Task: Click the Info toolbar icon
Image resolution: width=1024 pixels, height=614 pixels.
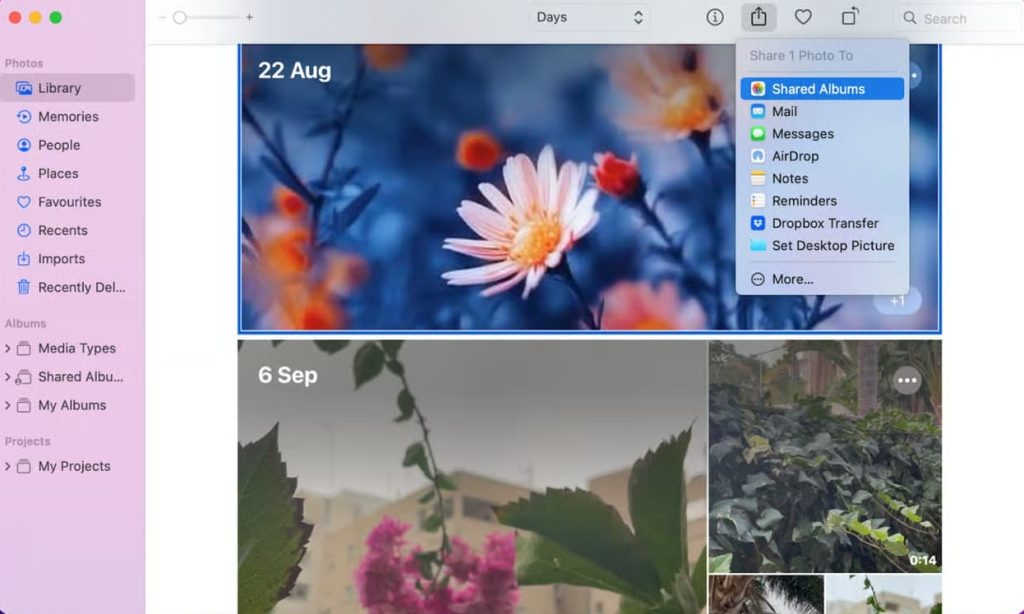Action: [x=714, y=18]
